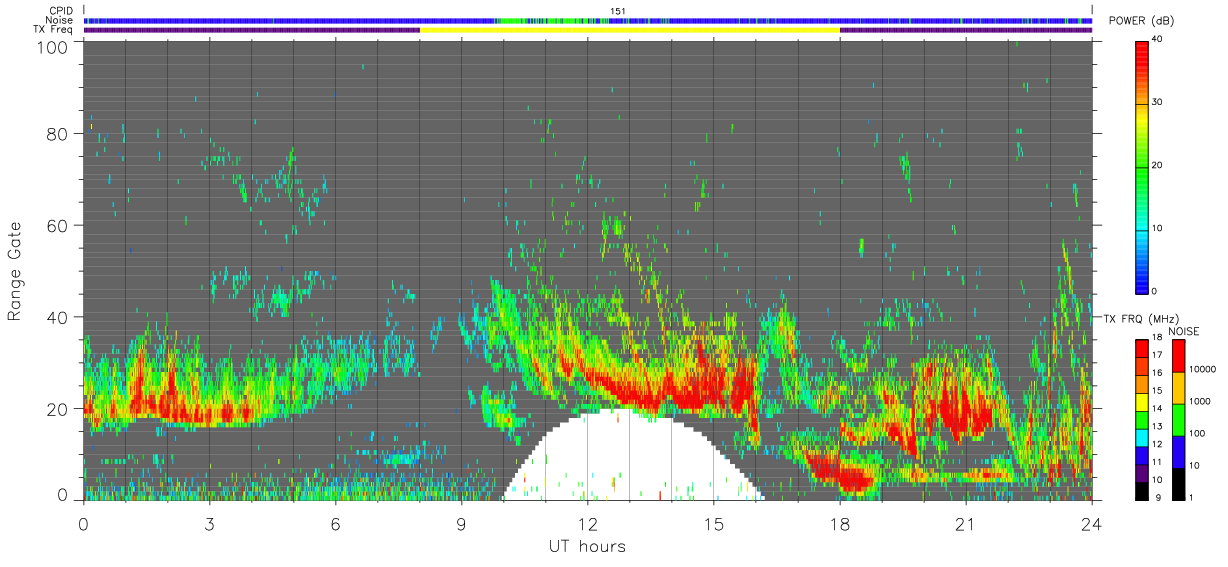Pick the black 1-10 NOISE legend swatch
Viewport: 1228px width, 567px height.
(1179, 484)
